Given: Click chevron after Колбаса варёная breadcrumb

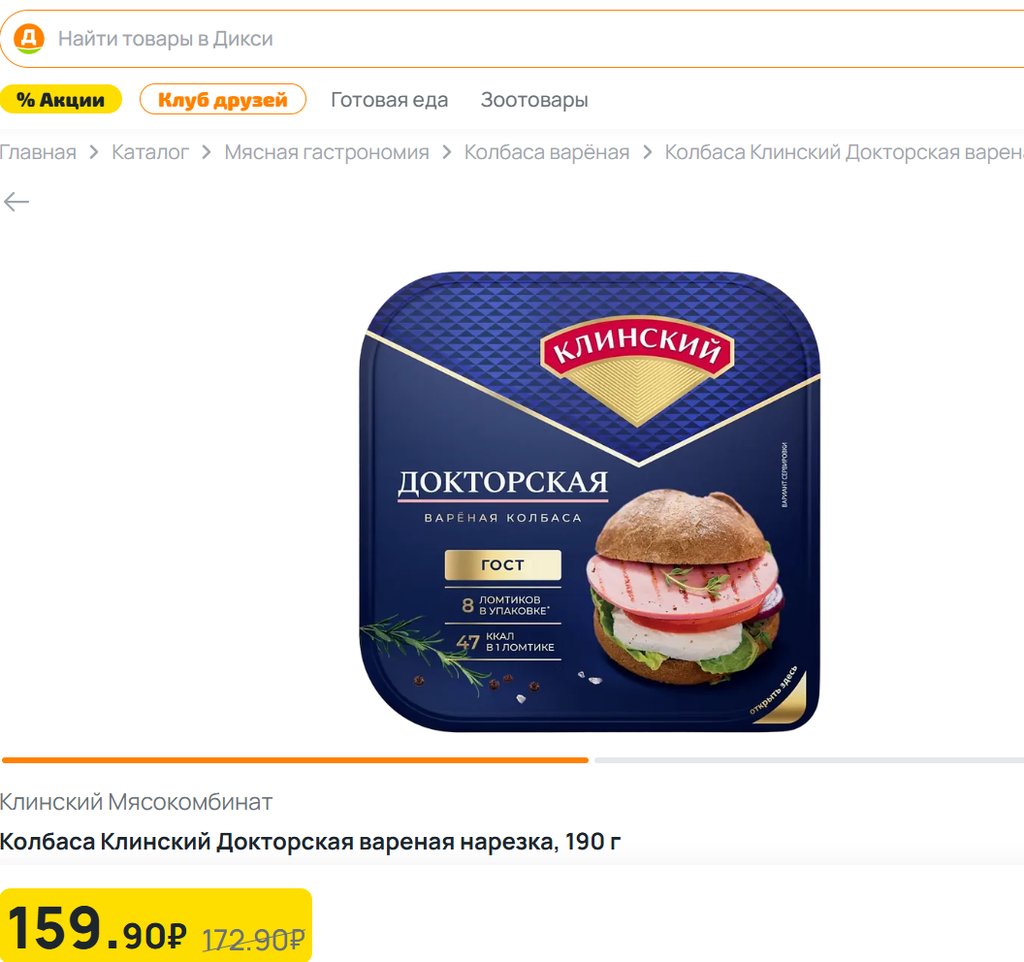Looking at the screenshot, I should 647,152.
